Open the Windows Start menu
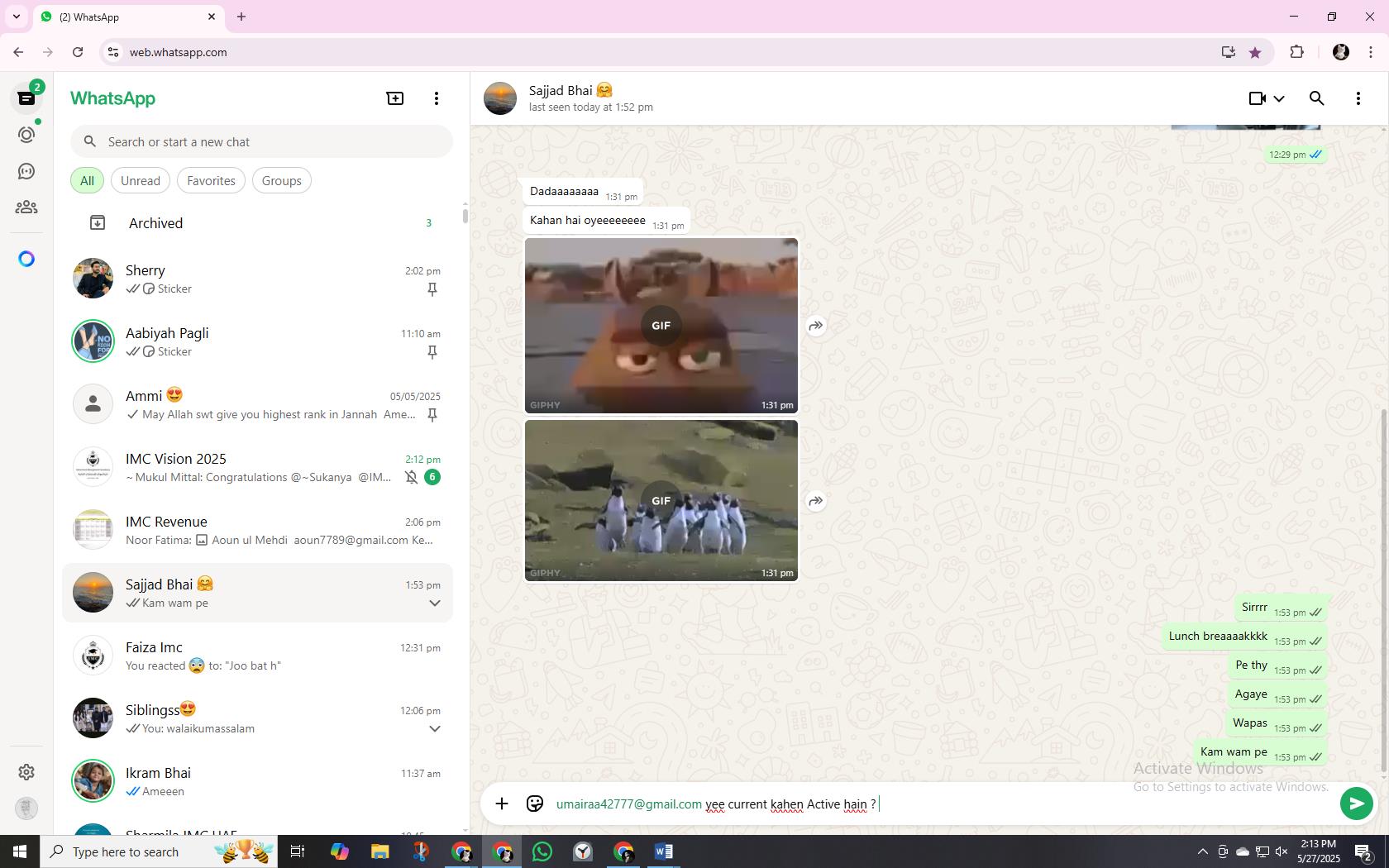This screenshot has width=1389, height=868. [x=20, y=851]
